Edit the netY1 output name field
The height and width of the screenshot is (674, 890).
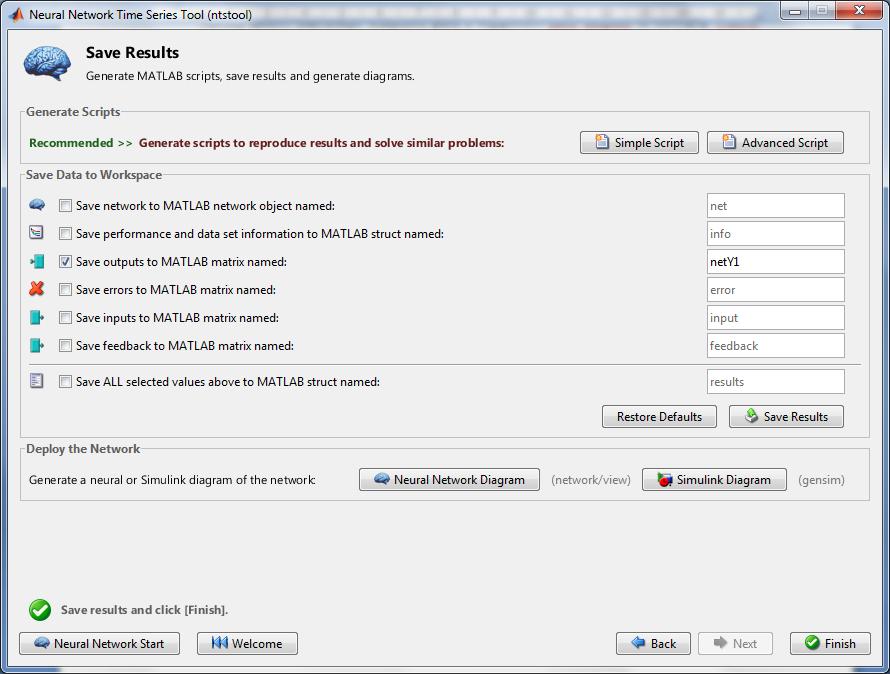point(775,262)
